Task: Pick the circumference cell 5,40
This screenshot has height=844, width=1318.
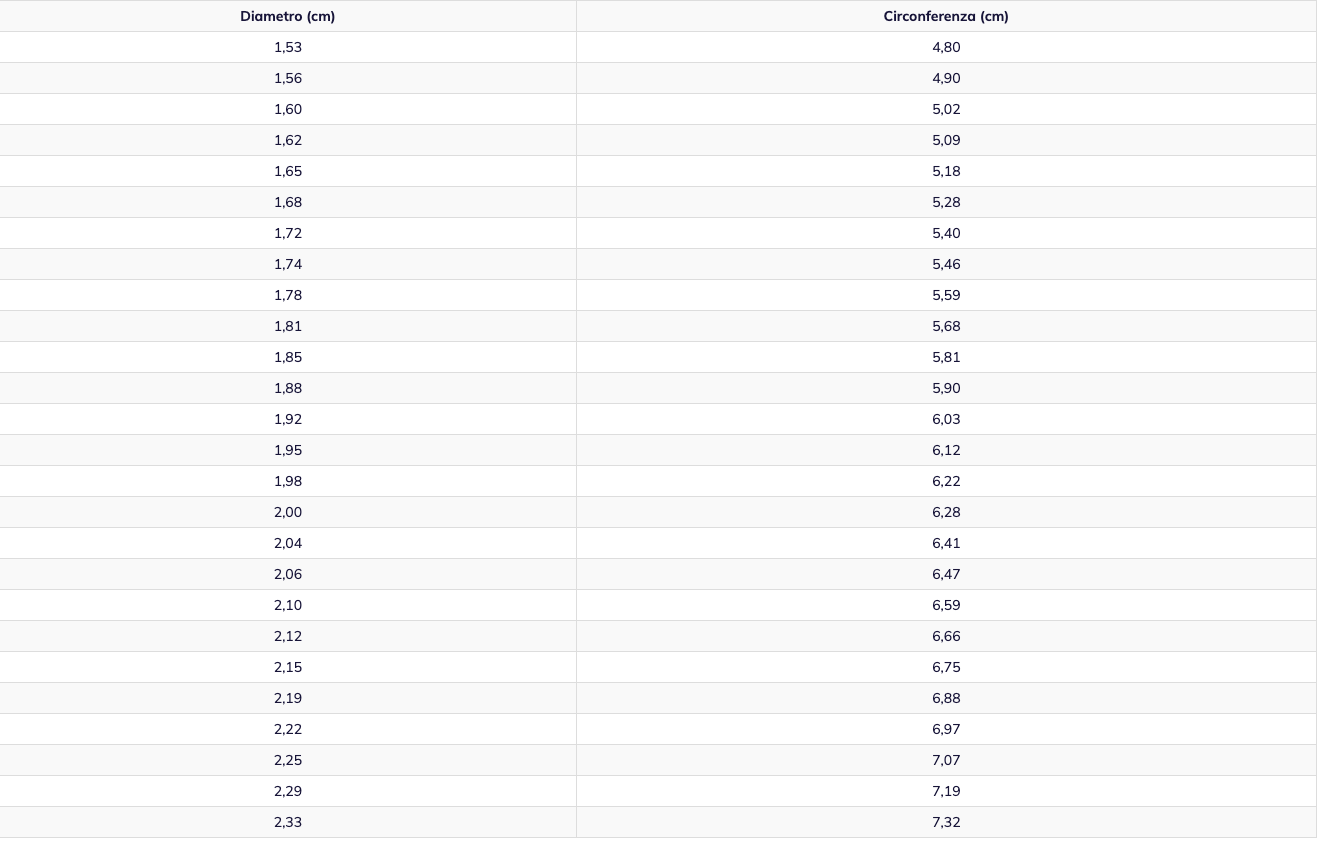Action: [946, 233]
